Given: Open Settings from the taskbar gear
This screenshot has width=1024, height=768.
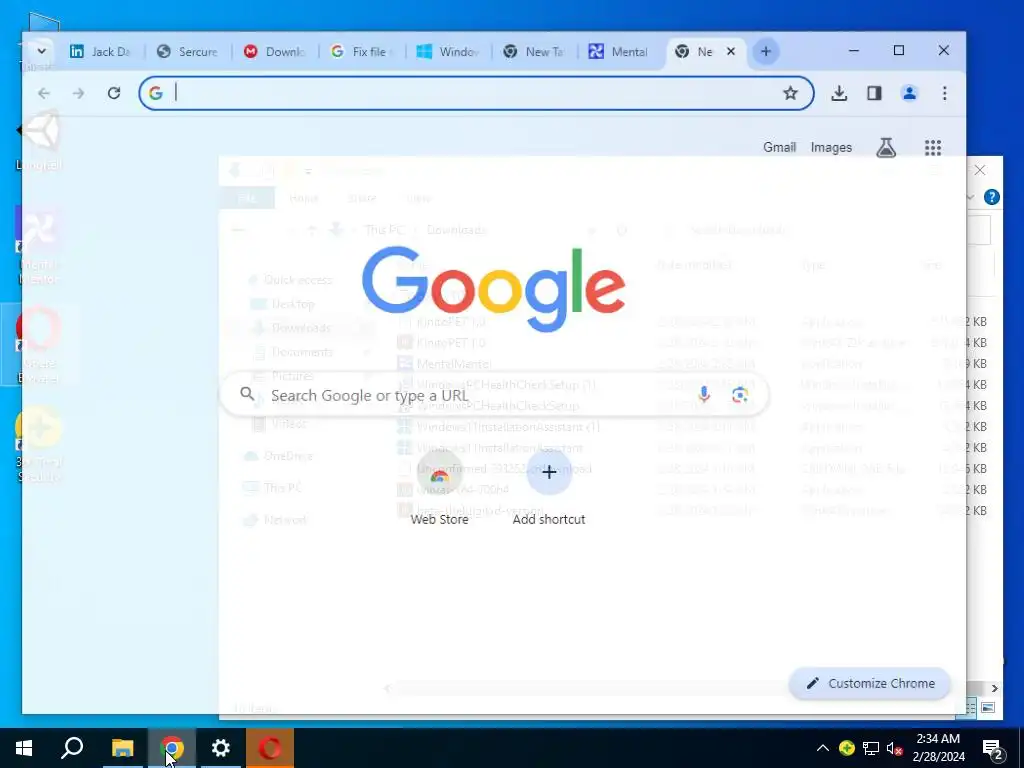Looking at the screenshot, I should tap(221, 748).
